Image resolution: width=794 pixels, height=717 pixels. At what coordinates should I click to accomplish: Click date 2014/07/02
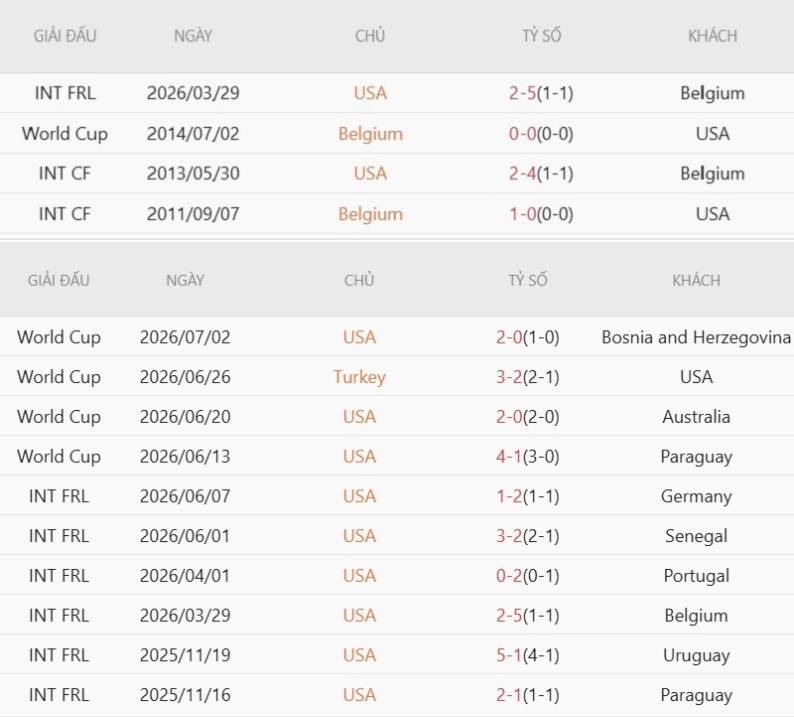pyautogui.click(x=193, y=134)
